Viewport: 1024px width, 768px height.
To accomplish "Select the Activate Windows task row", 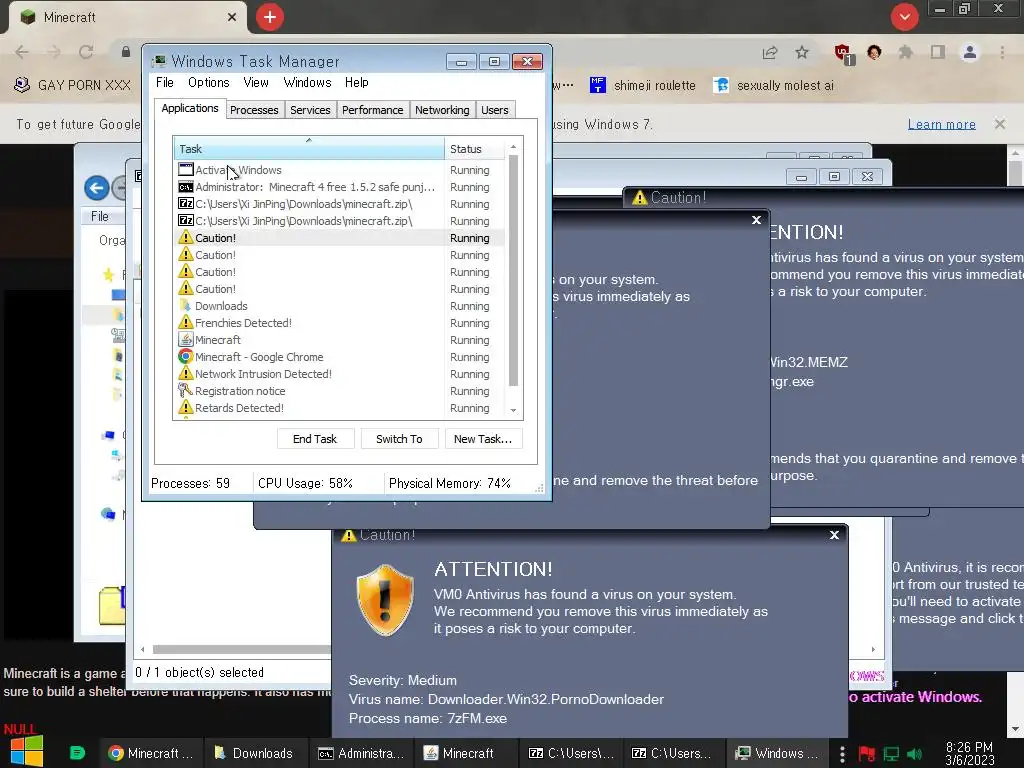I will tap(339, 170).
